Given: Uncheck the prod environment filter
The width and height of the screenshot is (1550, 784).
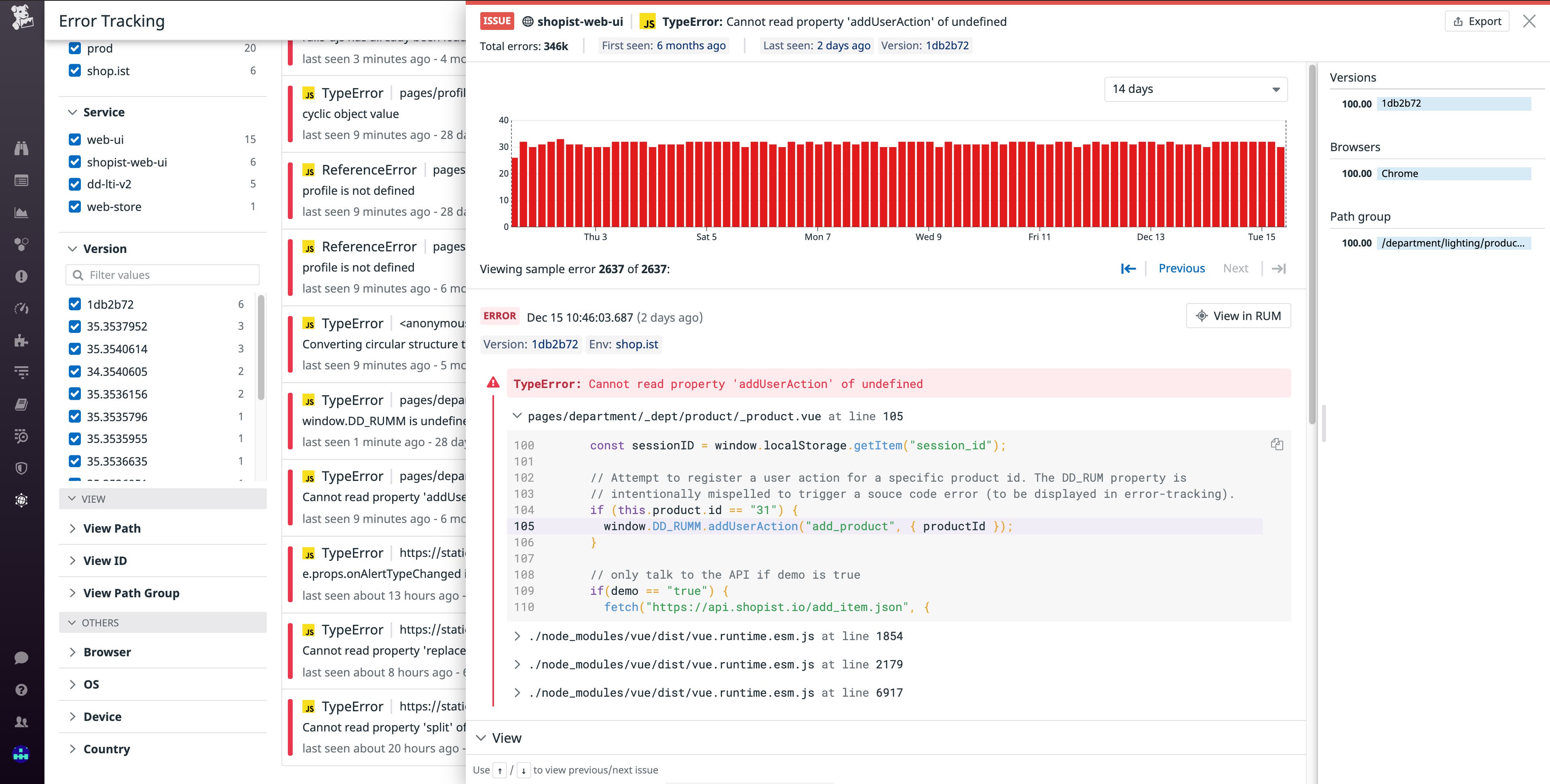Looking at the screenshot, I should 75,48.
